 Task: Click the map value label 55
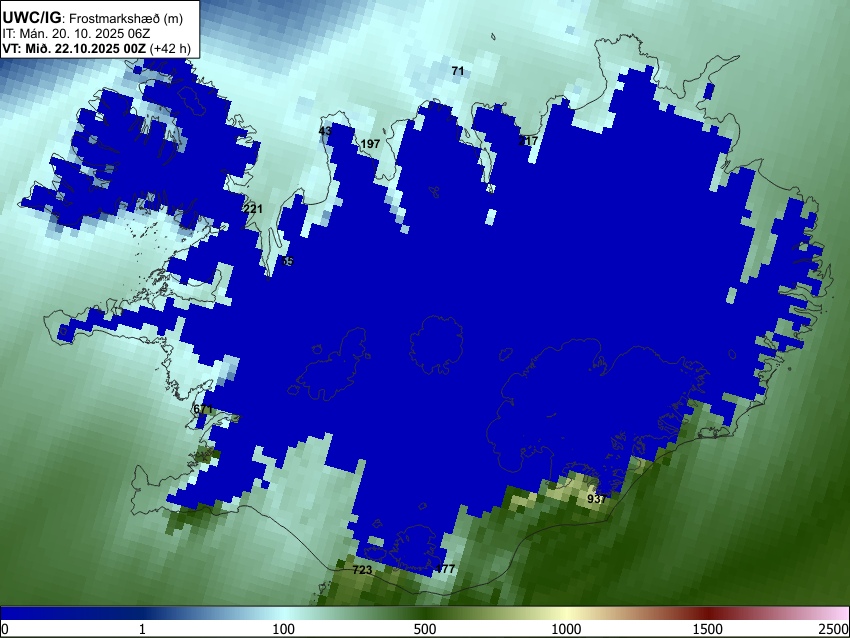287,261
